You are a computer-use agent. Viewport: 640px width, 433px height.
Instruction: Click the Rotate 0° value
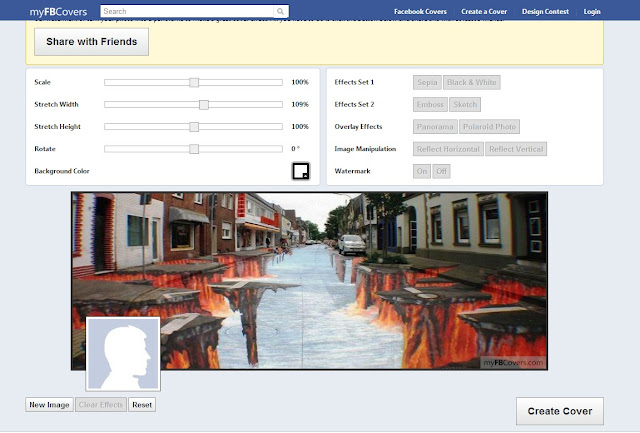click(296, 149)
